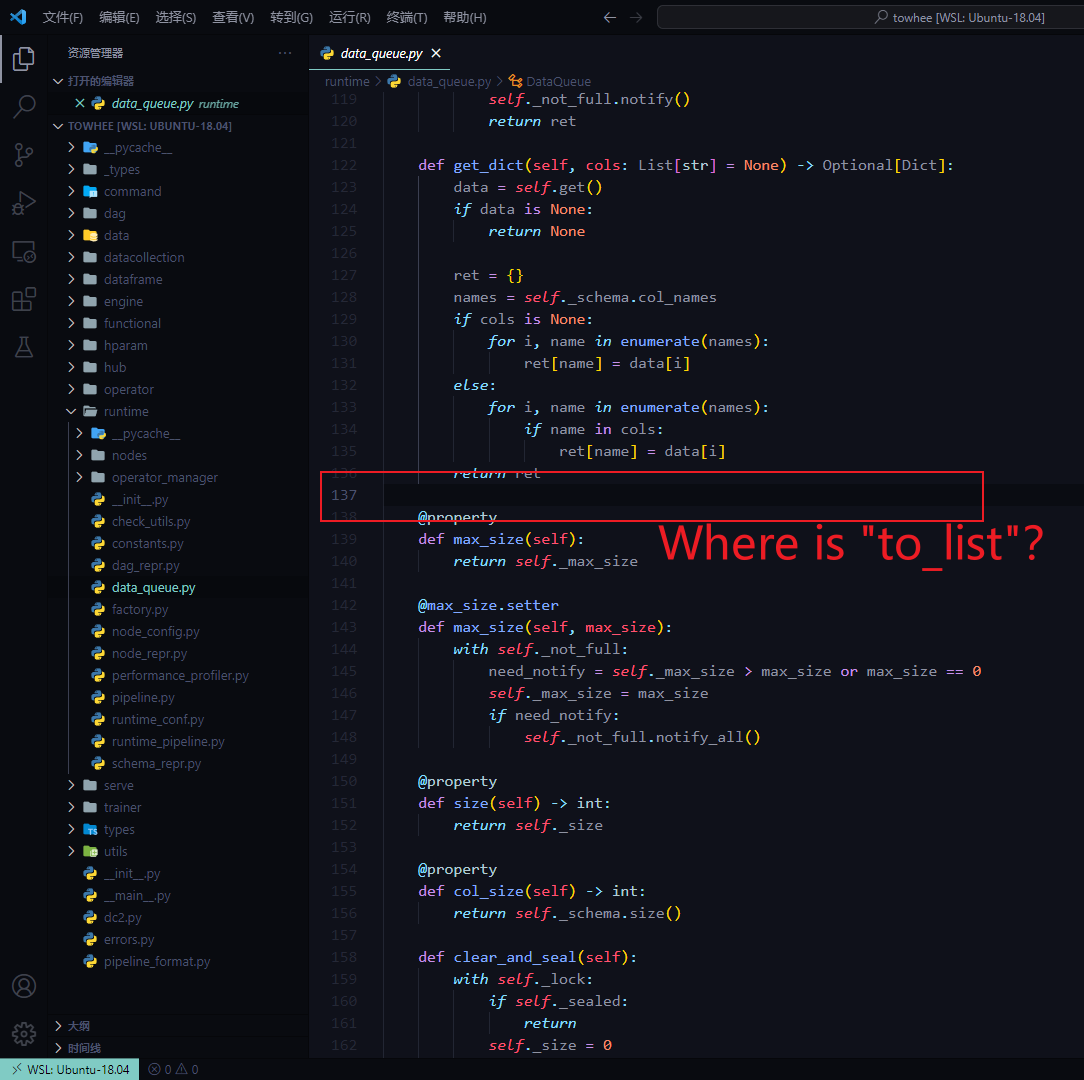Open the 查看(V) menu
The width and height of the screenshot is (1084, 1080).
(x=233, y=17)
